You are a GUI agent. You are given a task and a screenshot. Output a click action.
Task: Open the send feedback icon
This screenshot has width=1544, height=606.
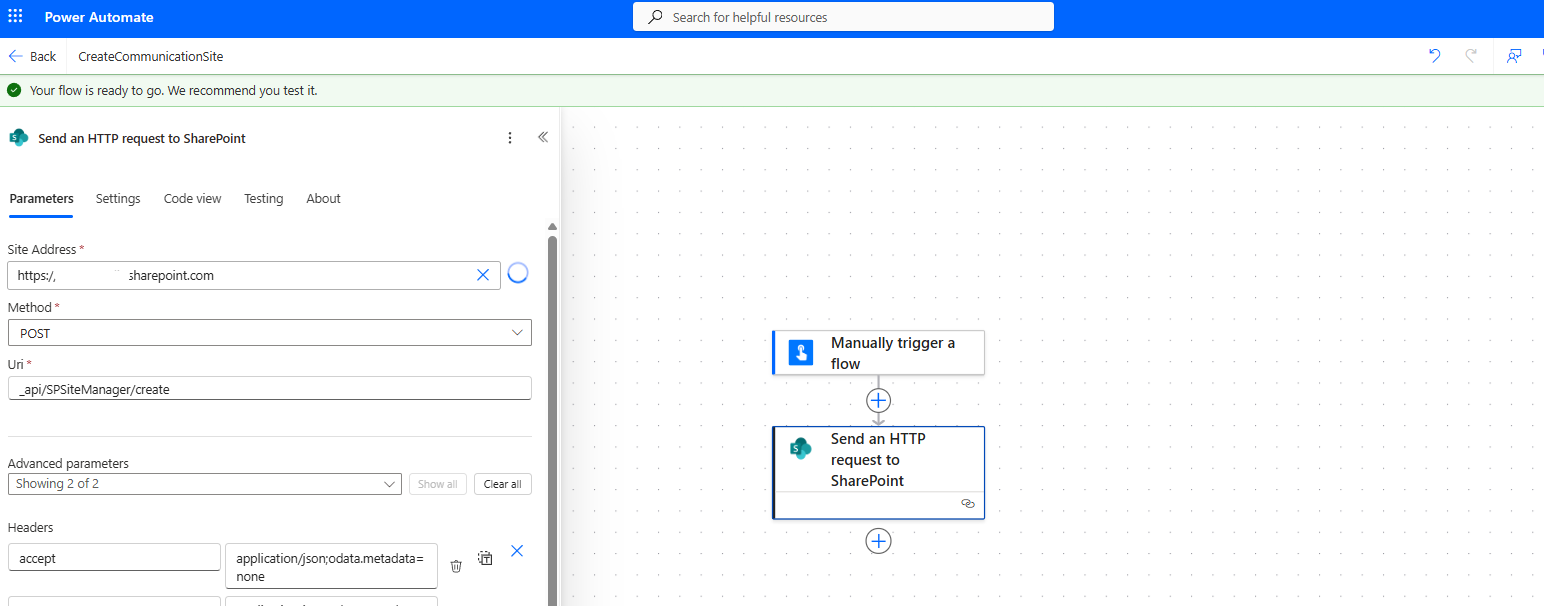tap(1514, 56)
